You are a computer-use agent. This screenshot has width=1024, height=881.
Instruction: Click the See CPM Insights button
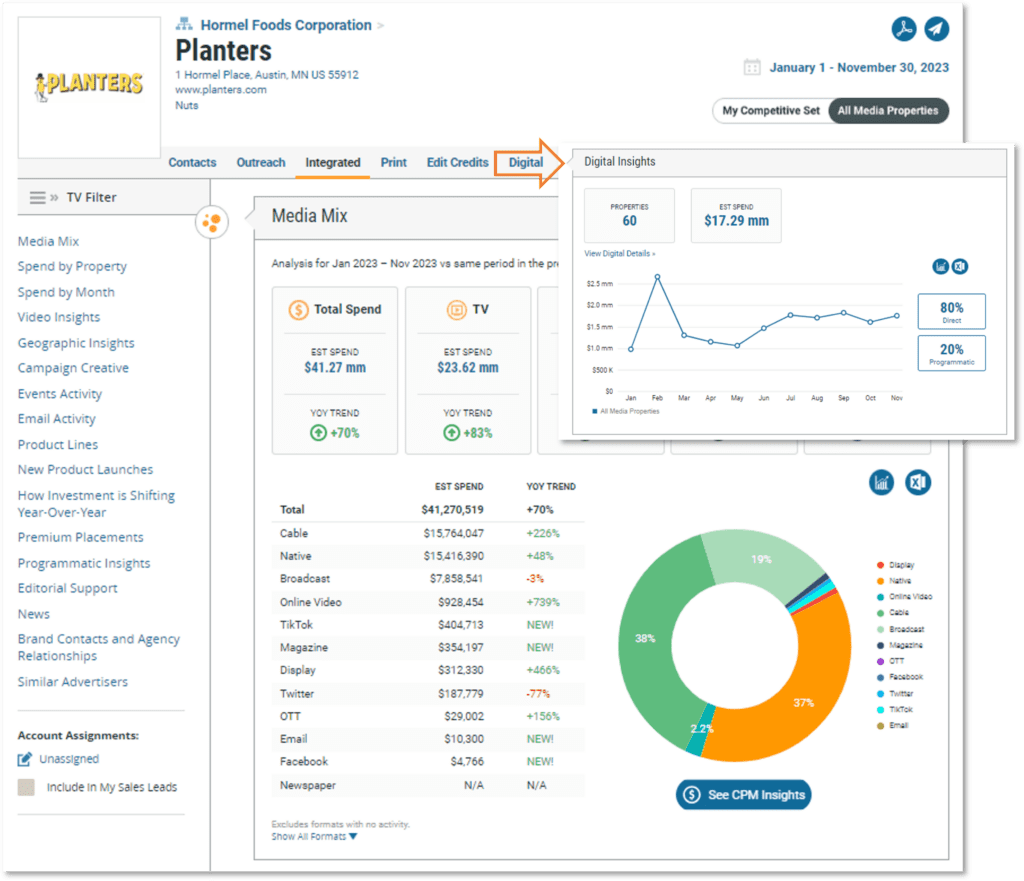point(743,795)
